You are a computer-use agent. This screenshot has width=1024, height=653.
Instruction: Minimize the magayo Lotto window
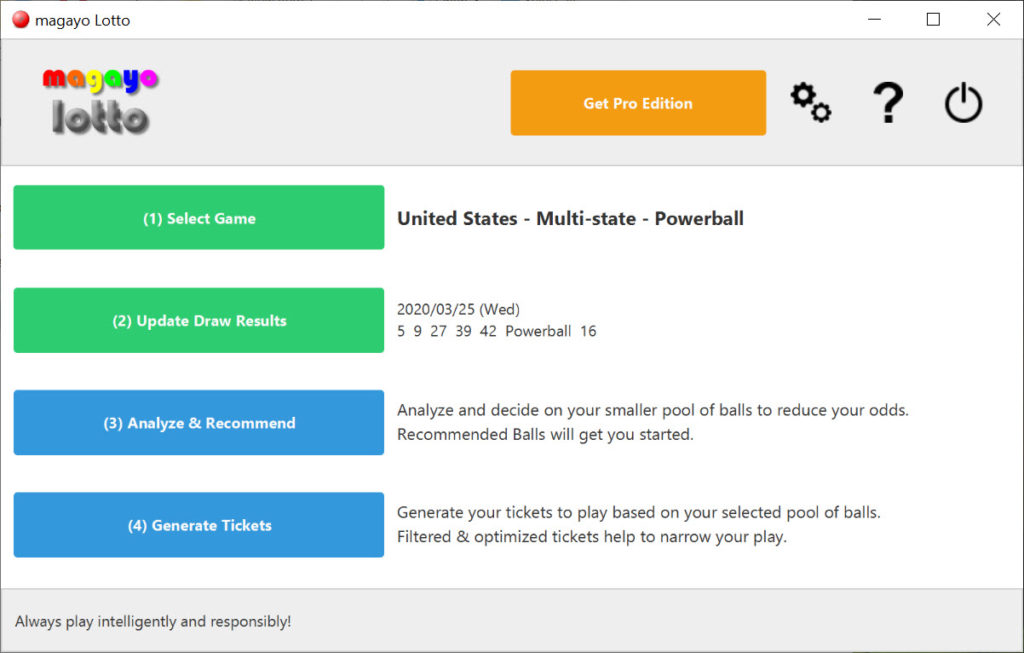(874, 20)
